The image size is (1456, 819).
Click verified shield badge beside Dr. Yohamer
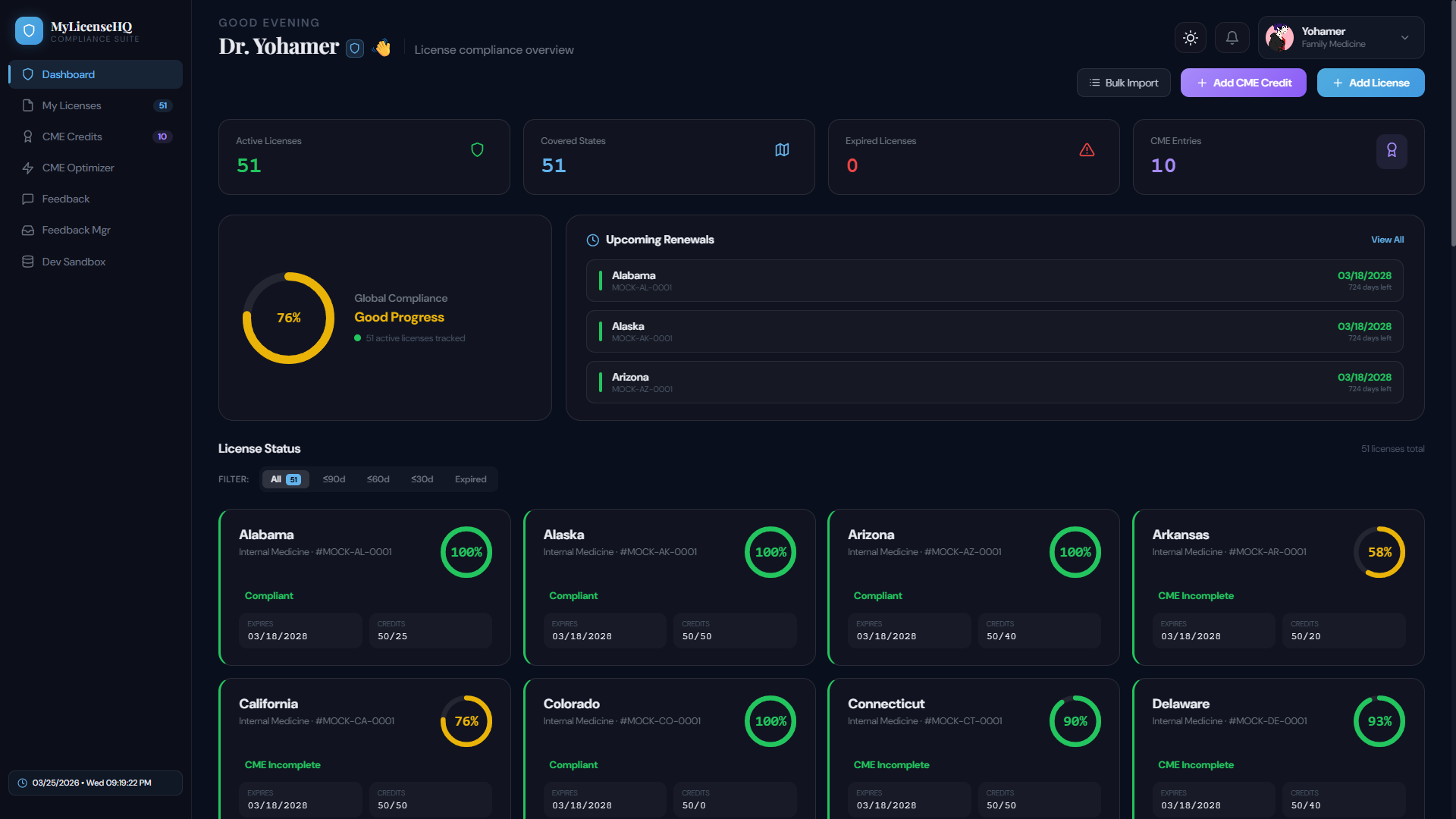tap(354, 49)
